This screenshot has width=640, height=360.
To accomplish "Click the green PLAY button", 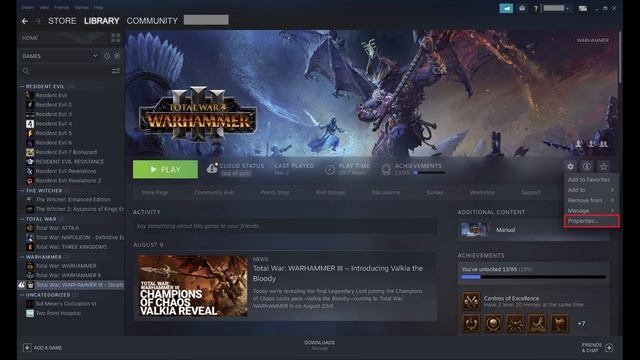I will tap(165, 169).
